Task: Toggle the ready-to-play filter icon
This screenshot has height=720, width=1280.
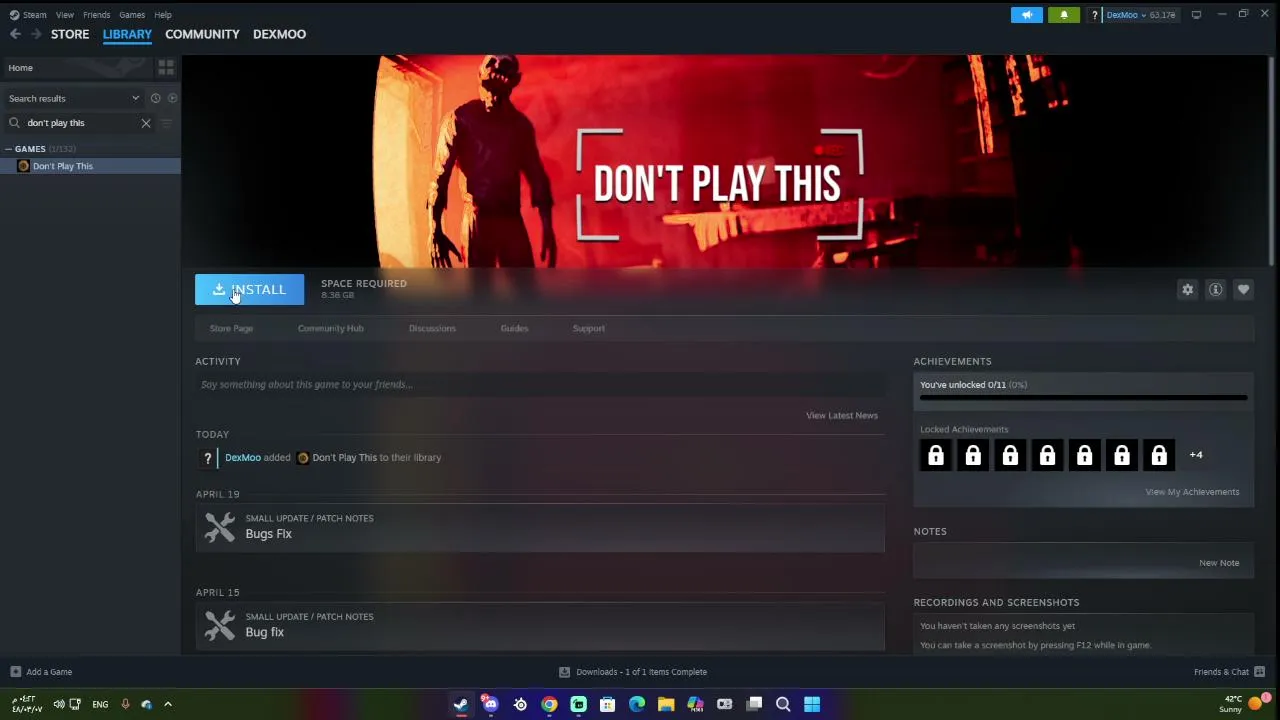Action: 172,98
